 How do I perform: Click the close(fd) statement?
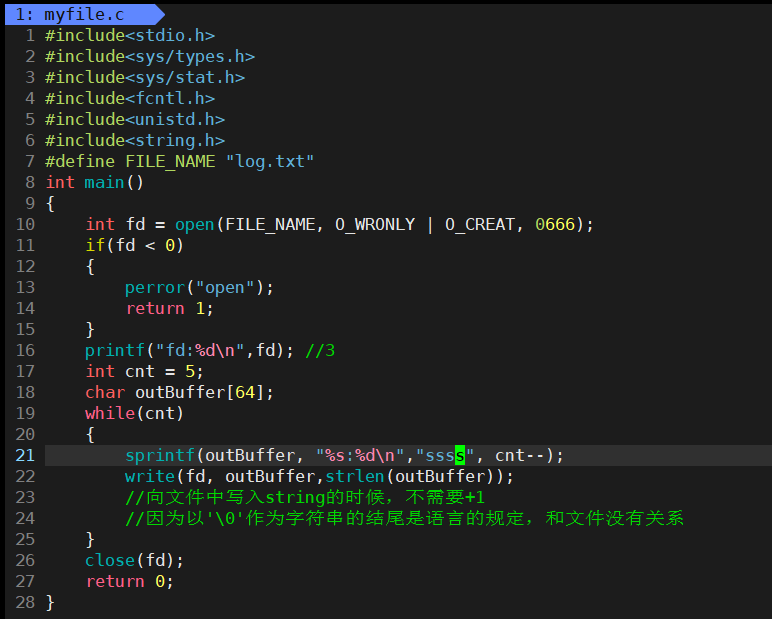134,560
